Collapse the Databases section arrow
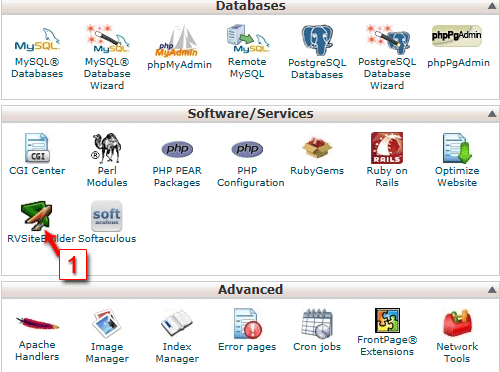 [x=492, y=6]
